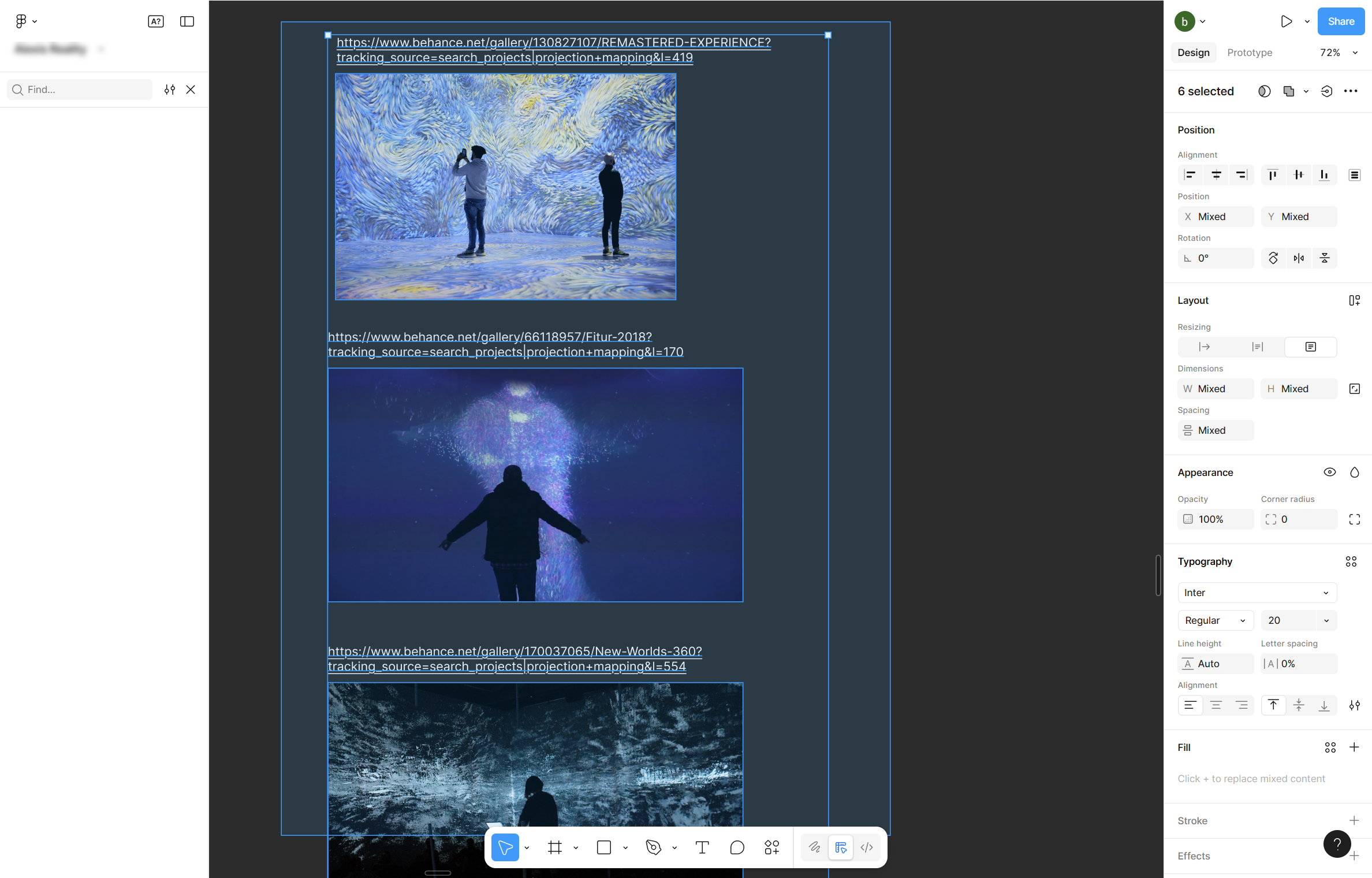Select the Comment tool

tap(737, 847)
